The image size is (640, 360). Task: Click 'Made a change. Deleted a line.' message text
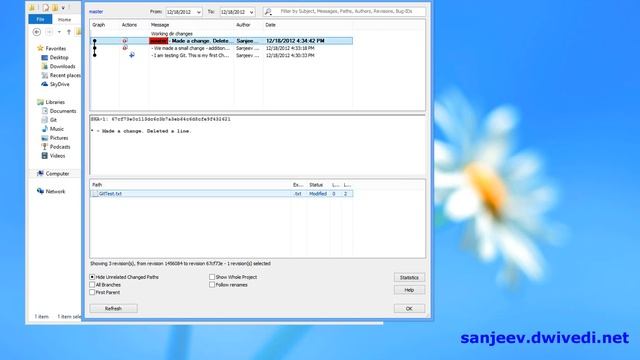tap(146, 131)
